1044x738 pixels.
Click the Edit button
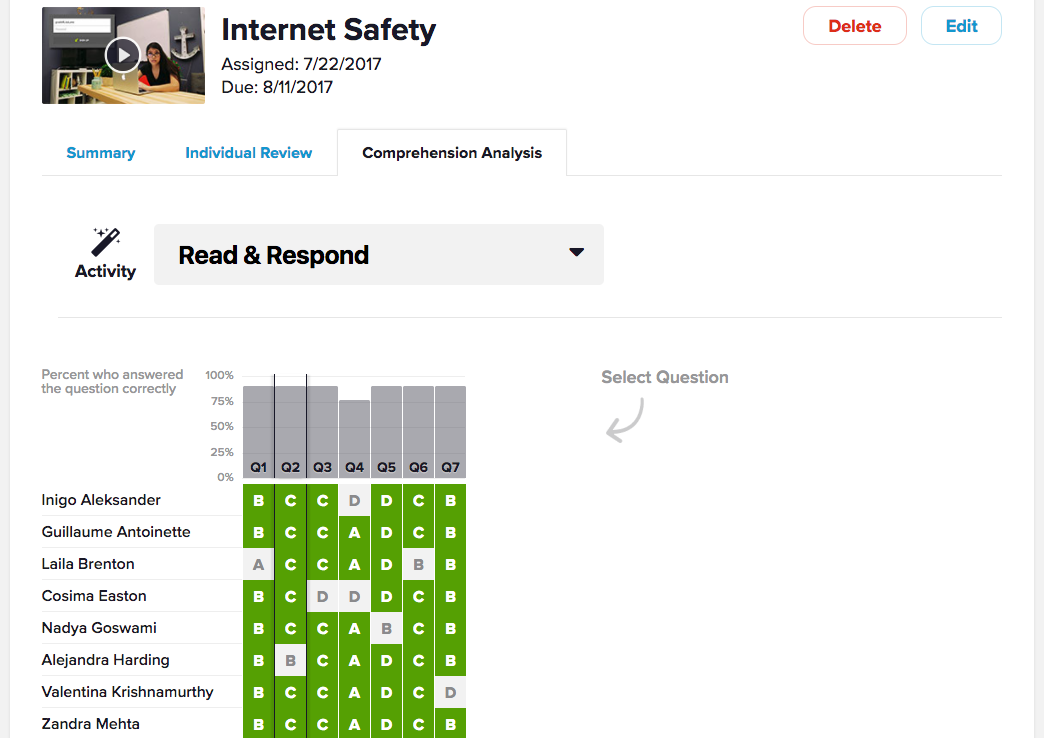(x=961, y=26)
